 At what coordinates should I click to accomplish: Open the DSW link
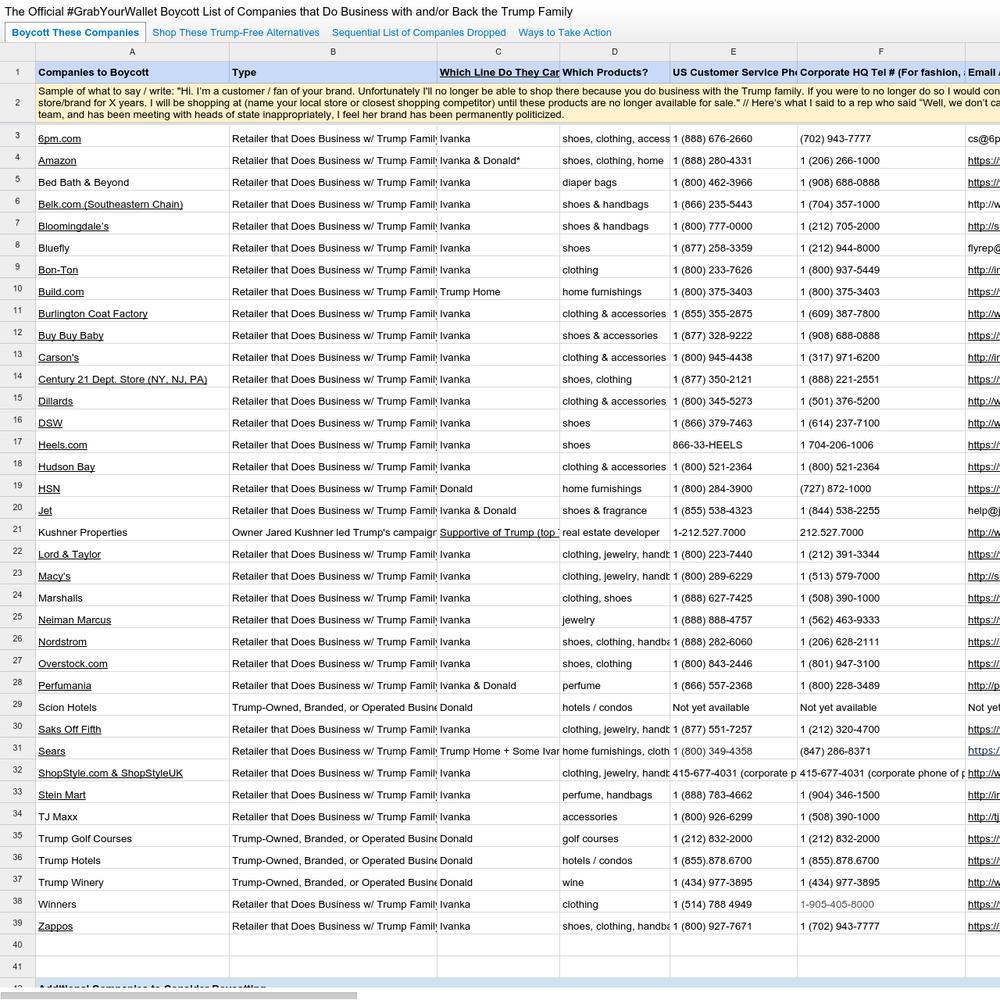click(50, 423)
